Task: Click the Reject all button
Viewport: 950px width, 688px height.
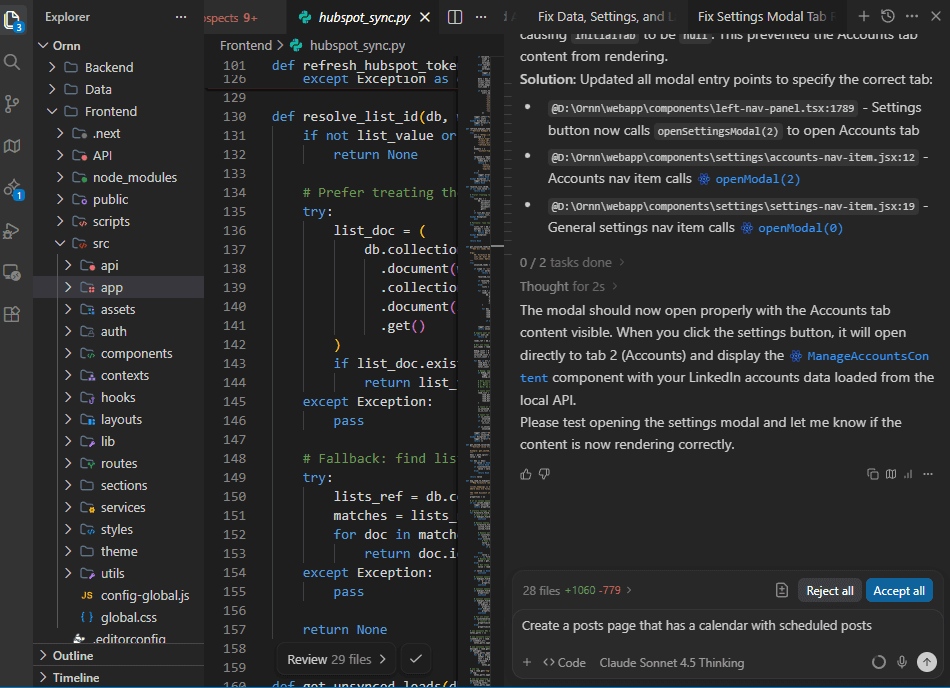Action: point(829,591)
